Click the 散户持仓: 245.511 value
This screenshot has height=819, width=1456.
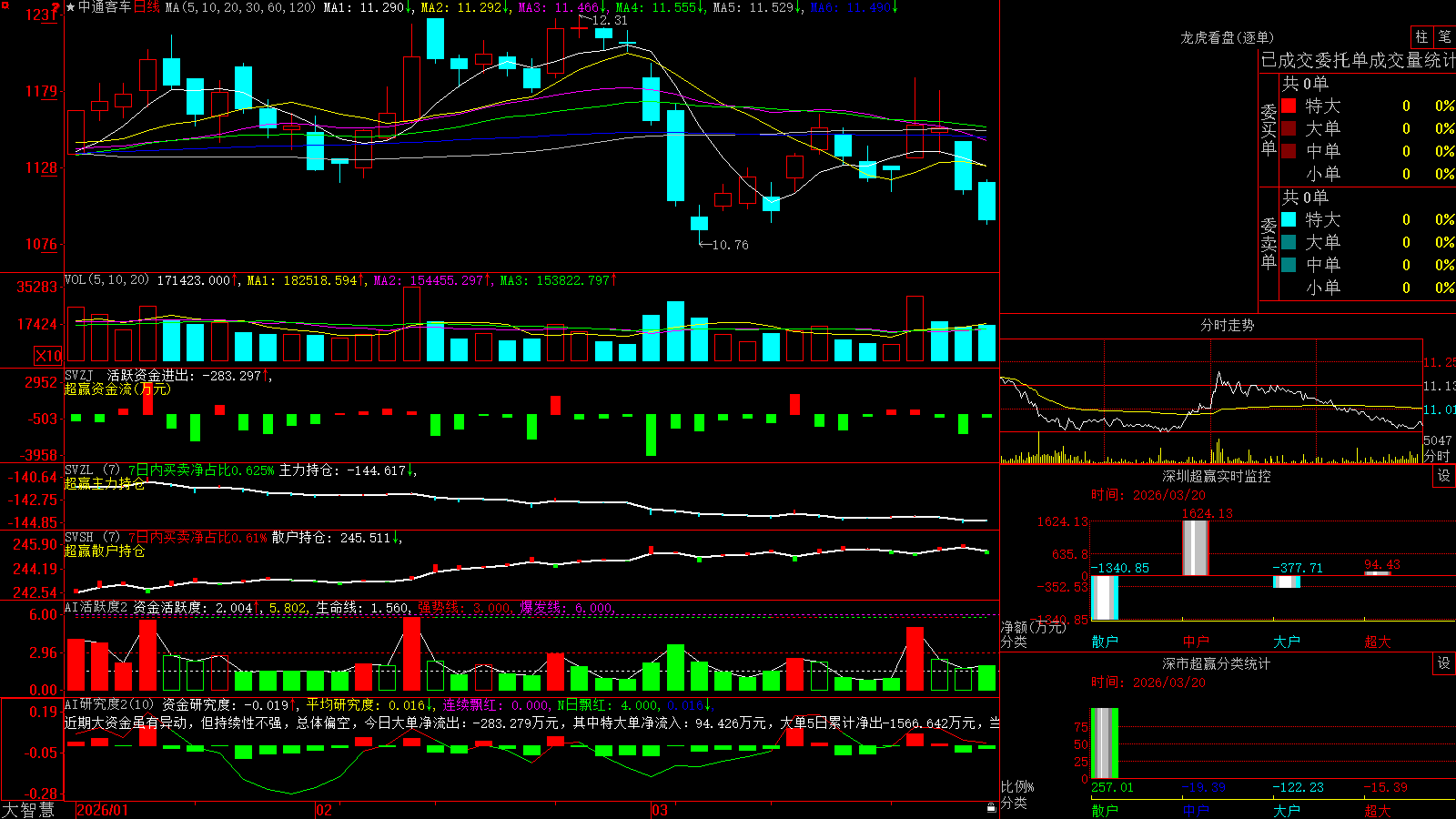click(x=331, y=538)
